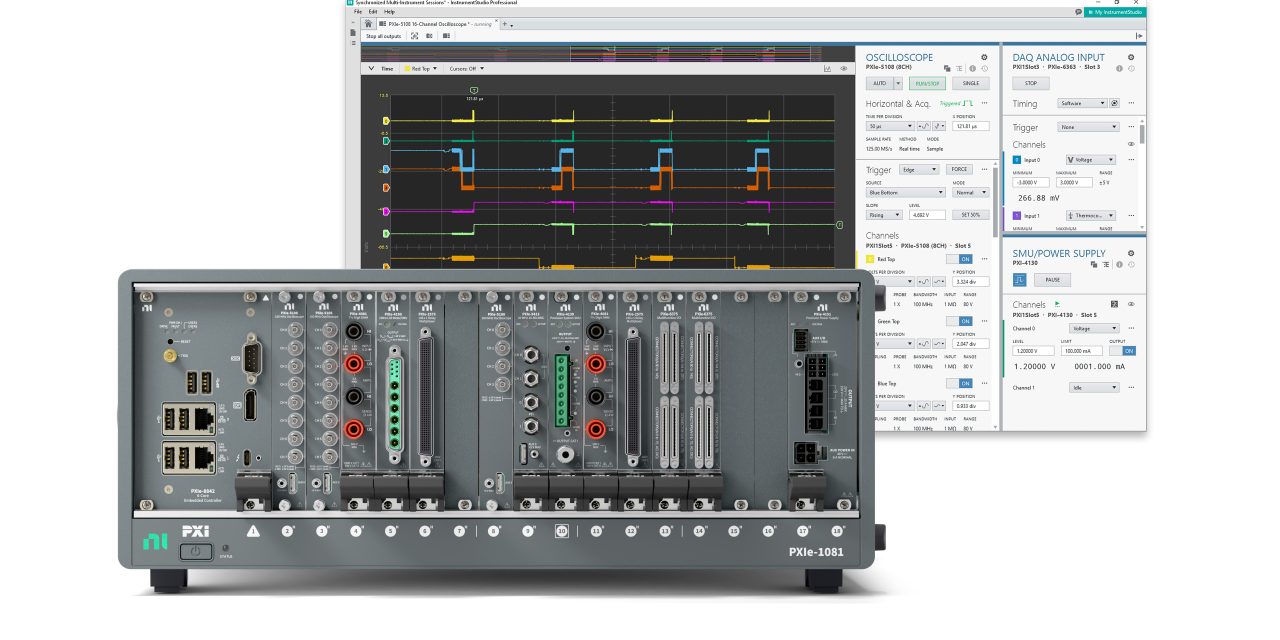Click the DAQ Analog Input info icon
This screenshot has width=1280, height=640.
(x=1119, y=69)
